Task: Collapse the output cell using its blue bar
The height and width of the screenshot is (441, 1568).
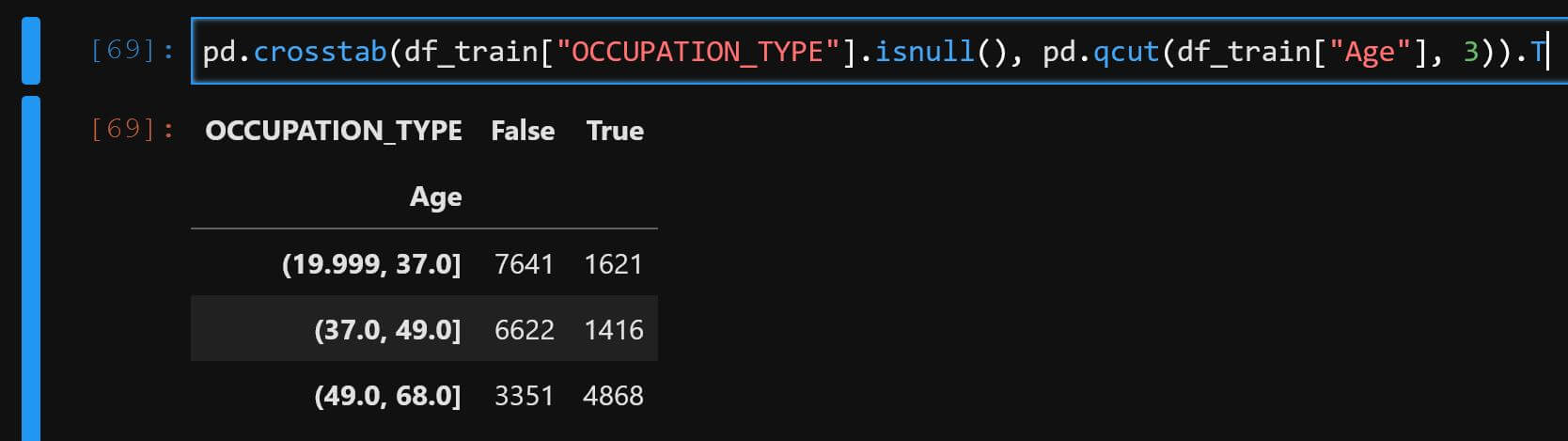Action: [x=30, y=268]
